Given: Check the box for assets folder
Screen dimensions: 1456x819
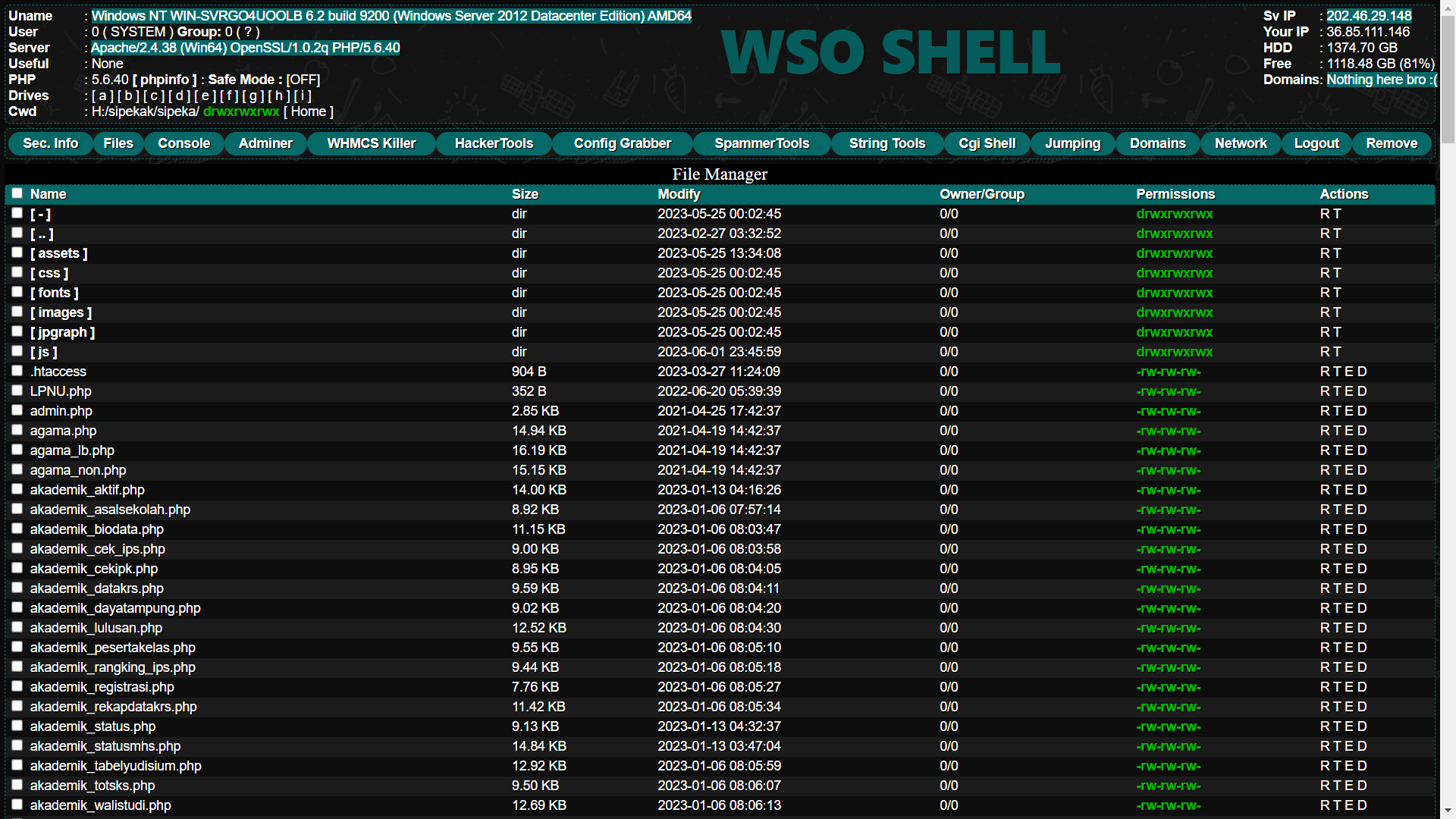Looking at the screenshot, I should [x=17, y=253].
